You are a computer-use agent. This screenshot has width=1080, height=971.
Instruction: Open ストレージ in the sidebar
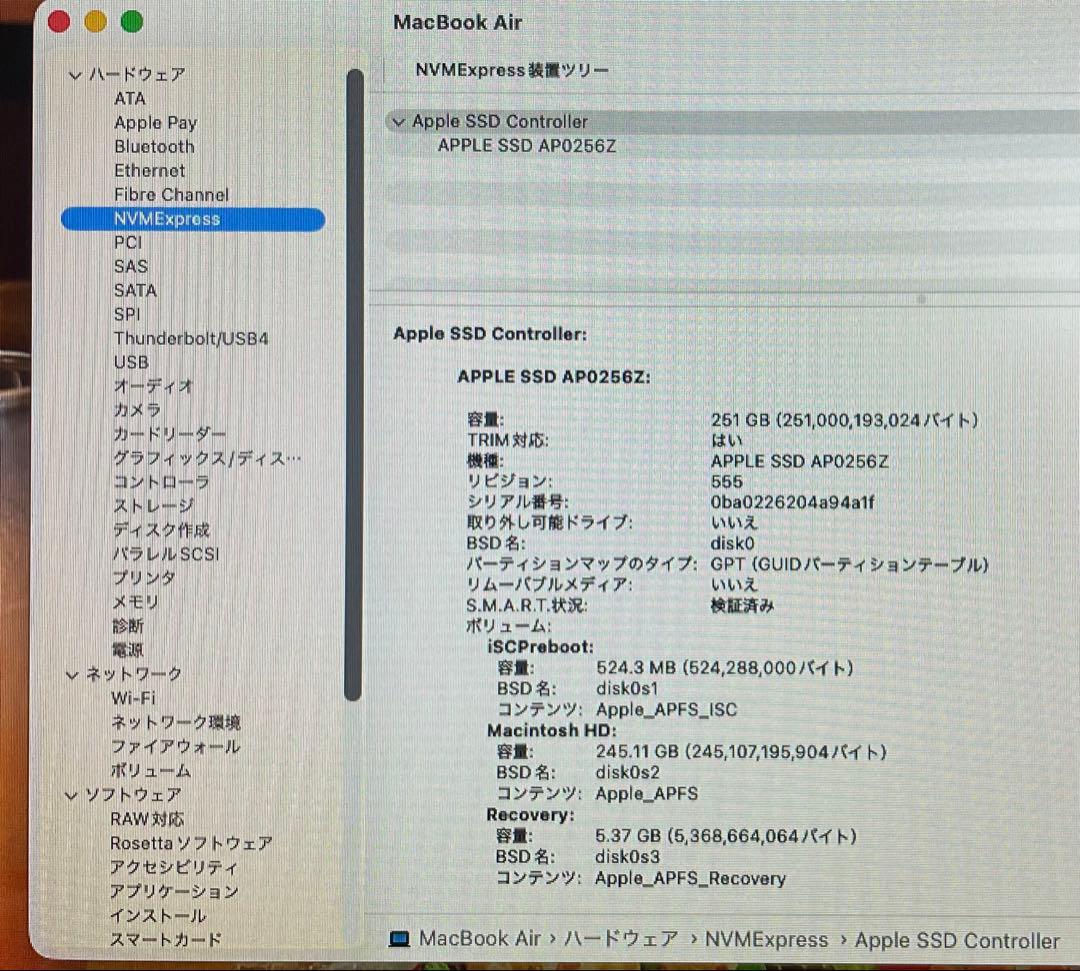153,506
